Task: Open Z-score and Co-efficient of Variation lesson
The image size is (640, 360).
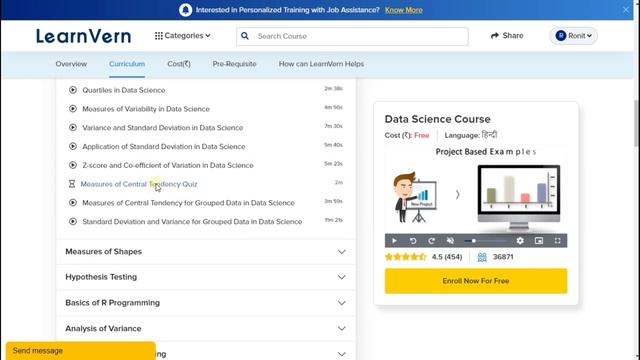Action: coord(168,165)
